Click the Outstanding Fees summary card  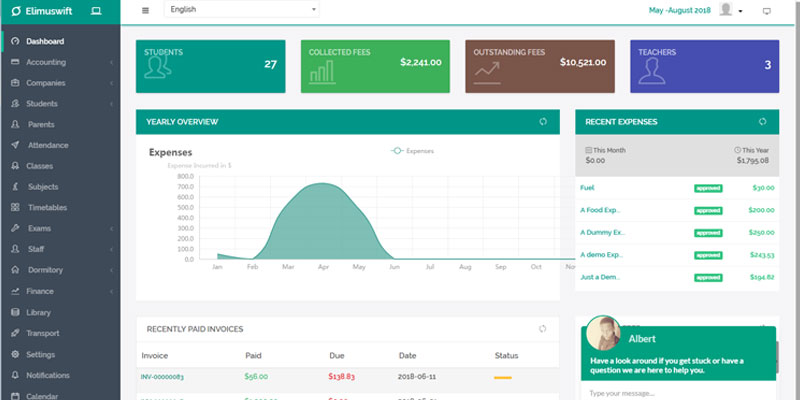[539, 67]
